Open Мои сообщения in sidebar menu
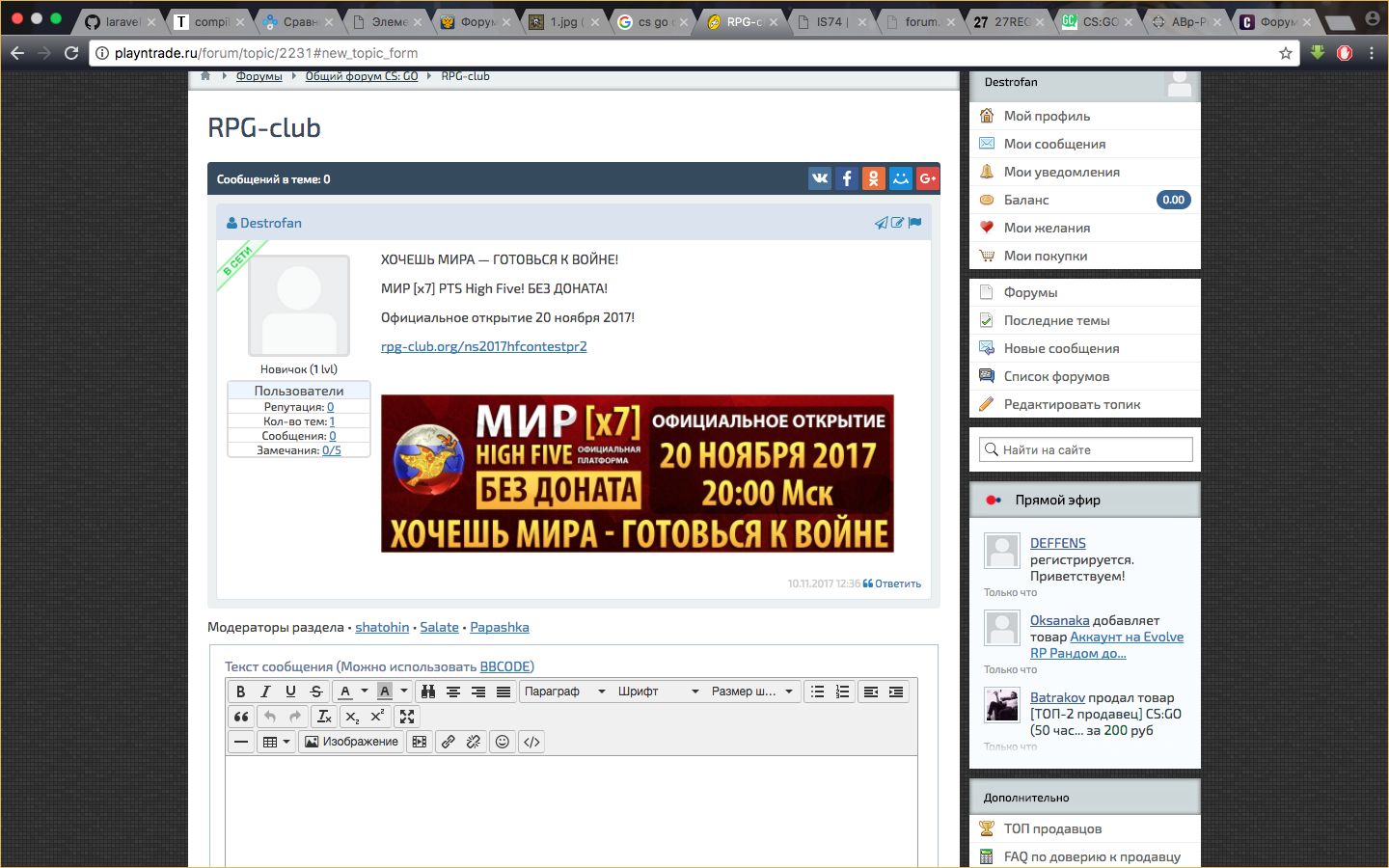 (x=1054, y=144)
